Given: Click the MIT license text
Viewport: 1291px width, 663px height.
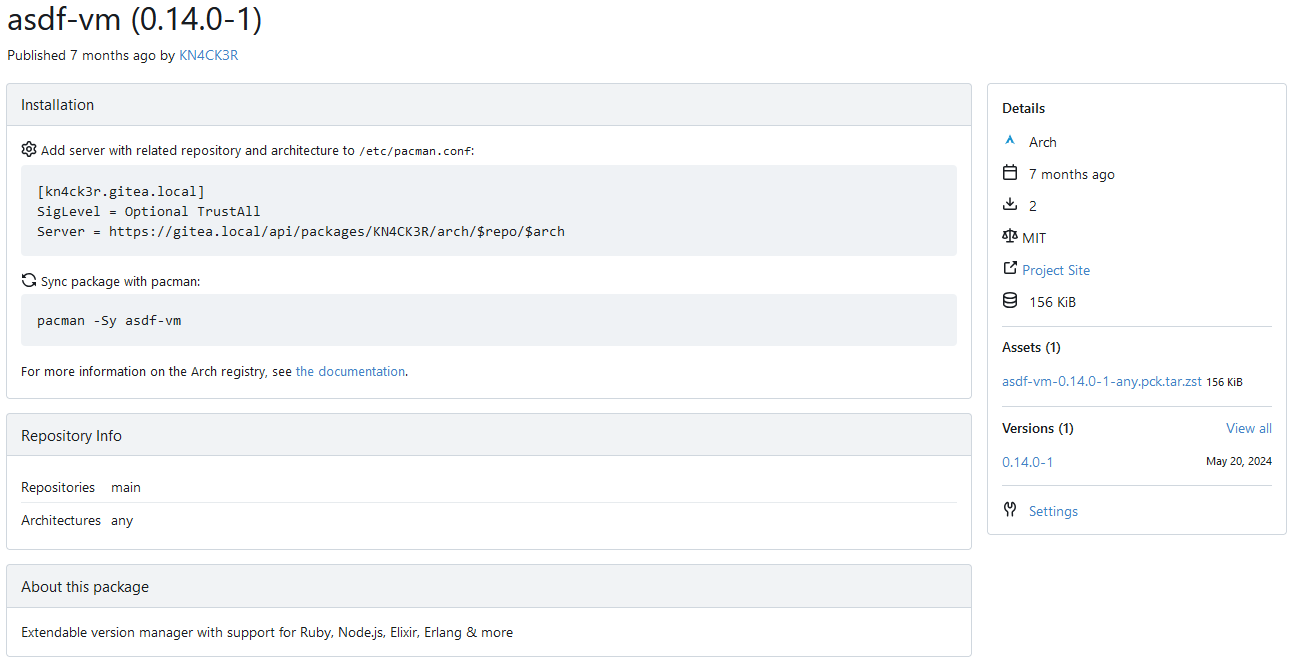Looking at the screenshot, I should point(1034,238).
